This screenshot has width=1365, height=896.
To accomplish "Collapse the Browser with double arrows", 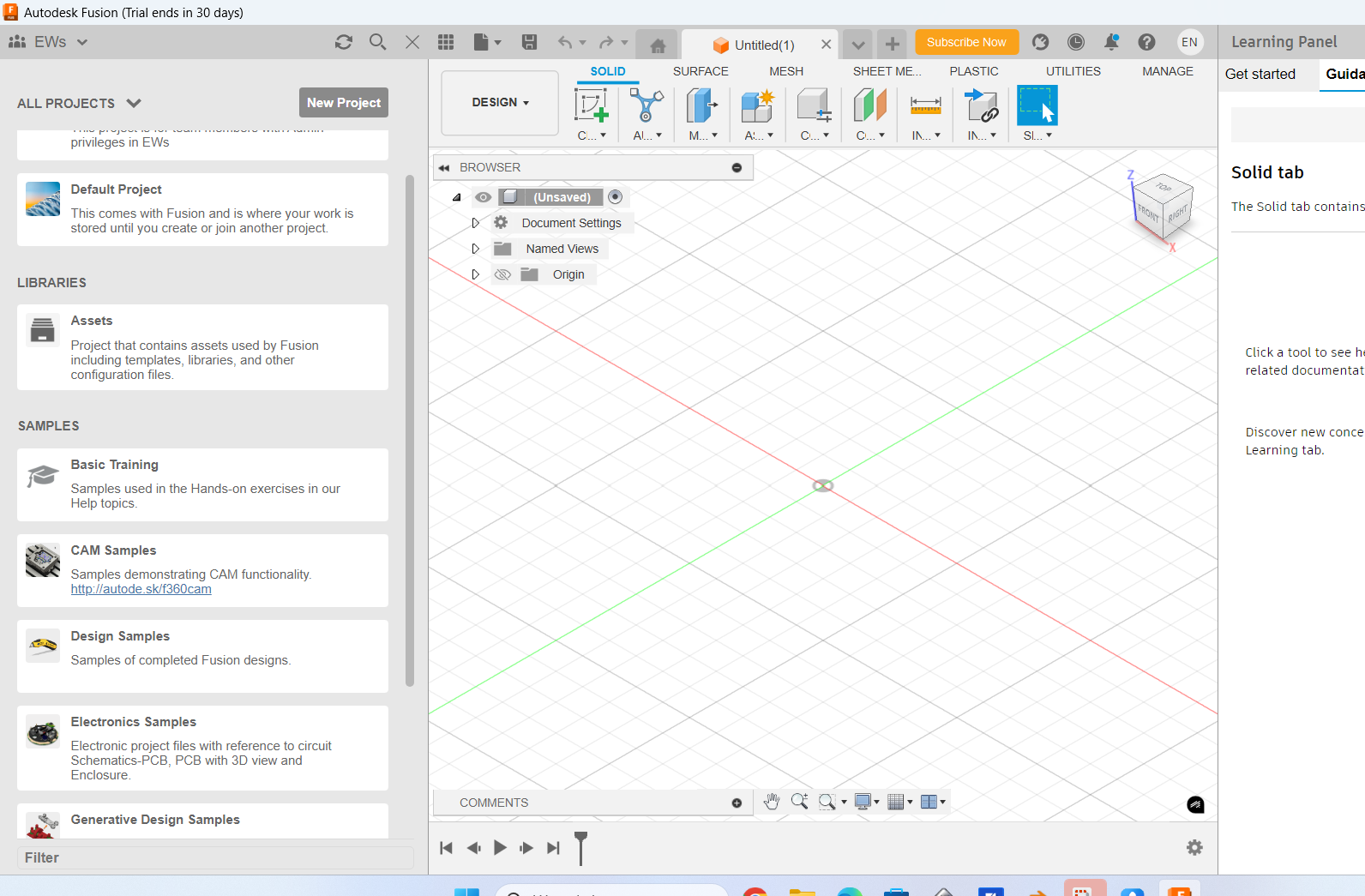I will pos(444,168).
